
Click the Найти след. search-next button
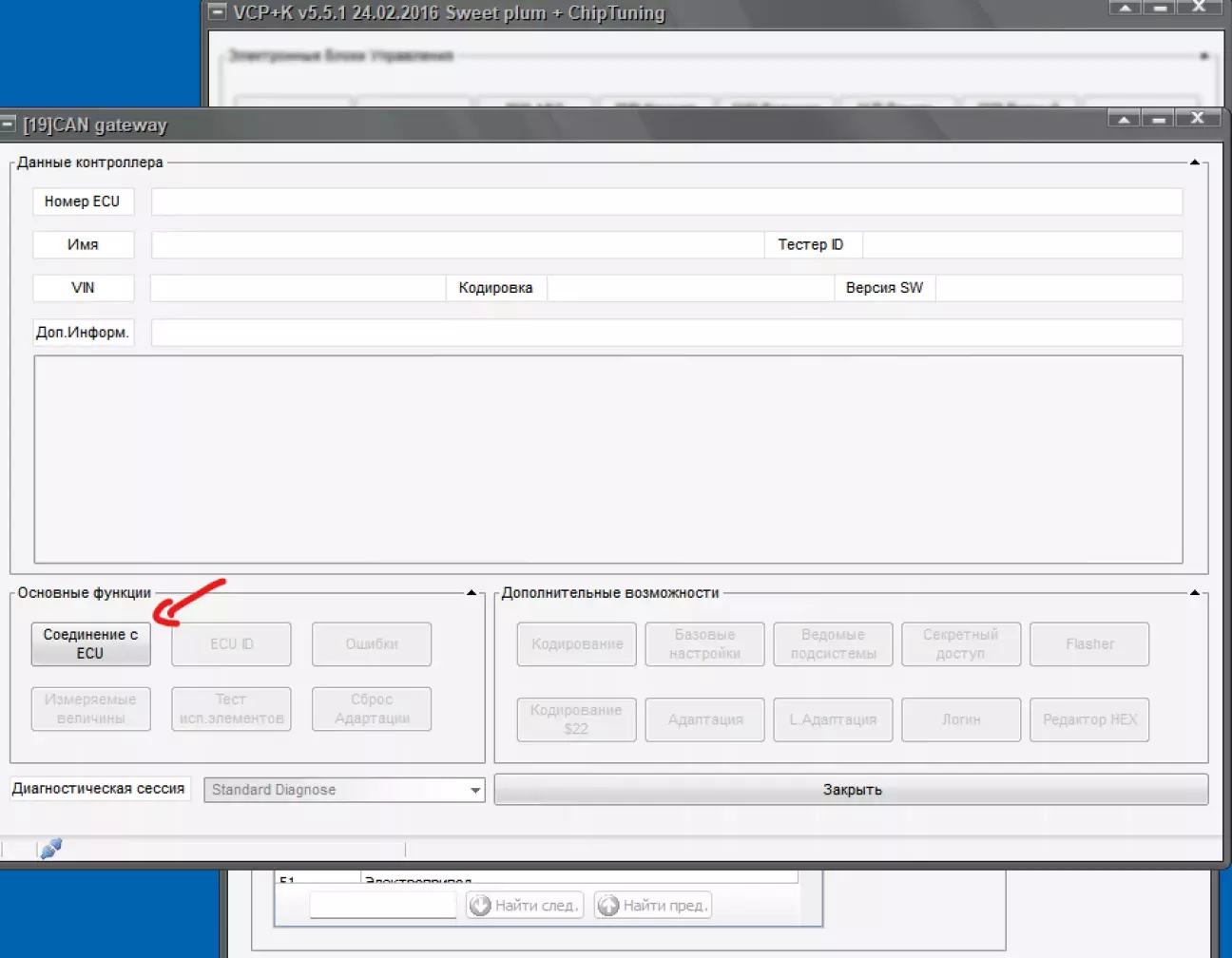tap(525, 906)
